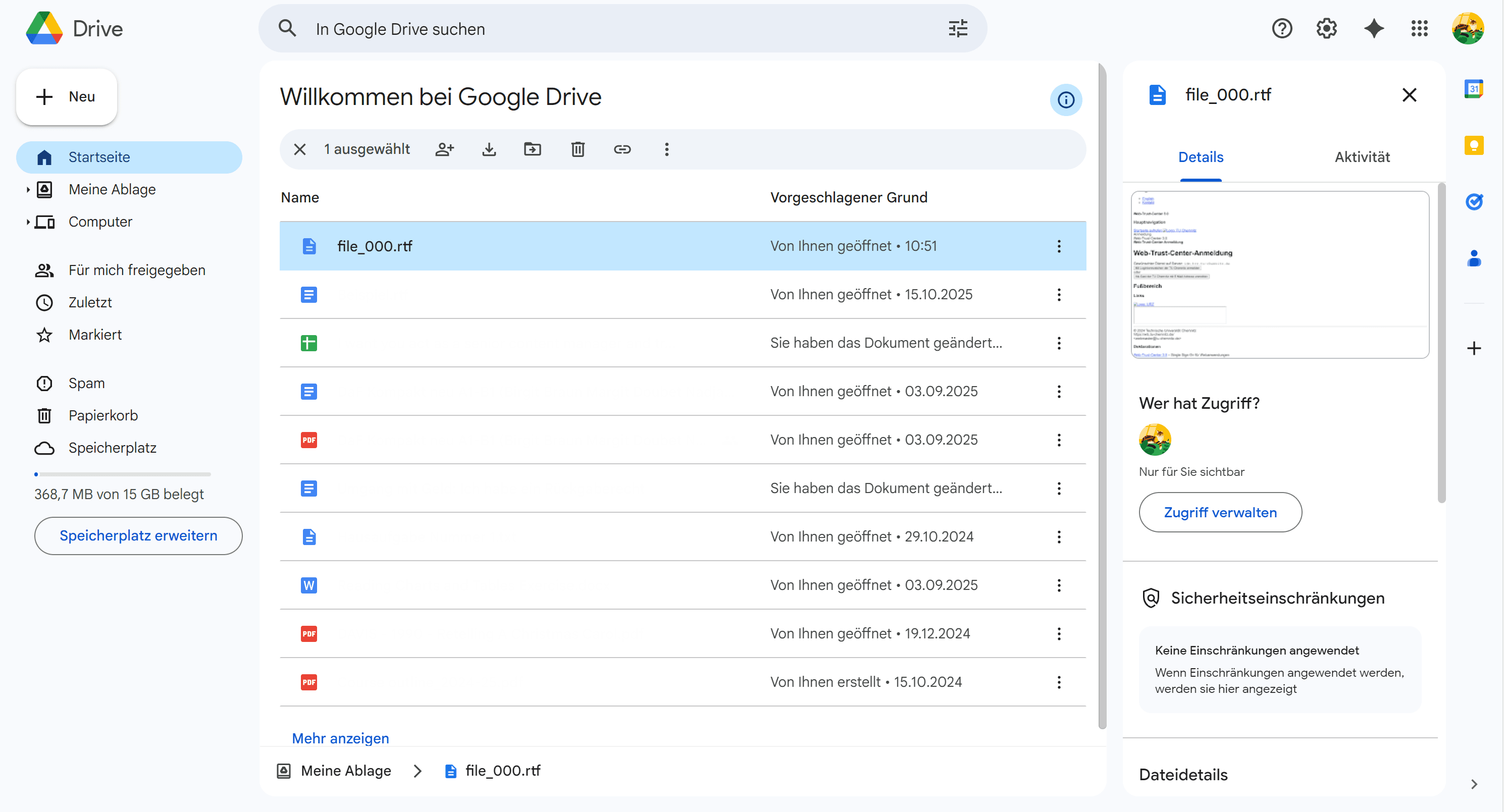Click the move to folder icon
Screen dimensions: 1504x812
tap(533, 149)
